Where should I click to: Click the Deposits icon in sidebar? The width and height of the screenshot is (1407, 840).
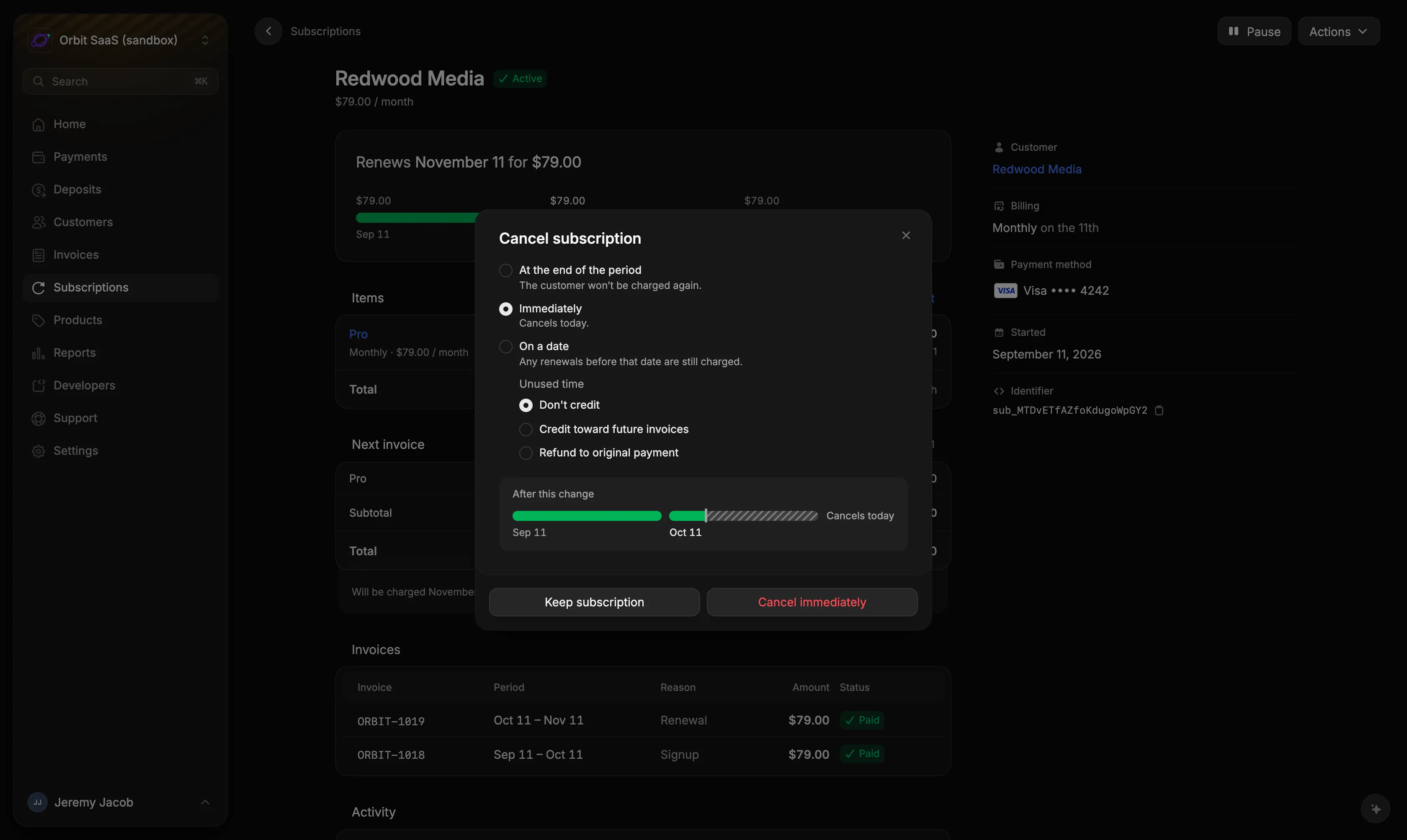(39, 190)
